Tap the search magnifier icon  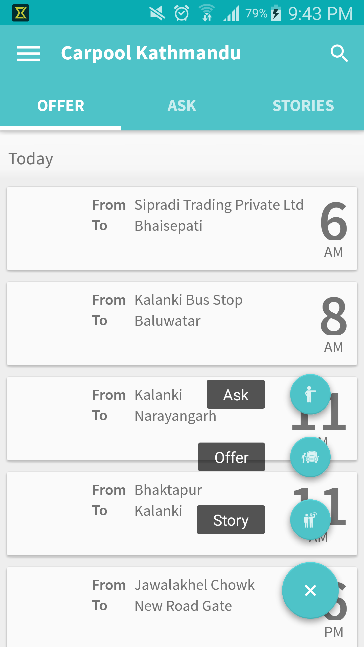[339, 54]
